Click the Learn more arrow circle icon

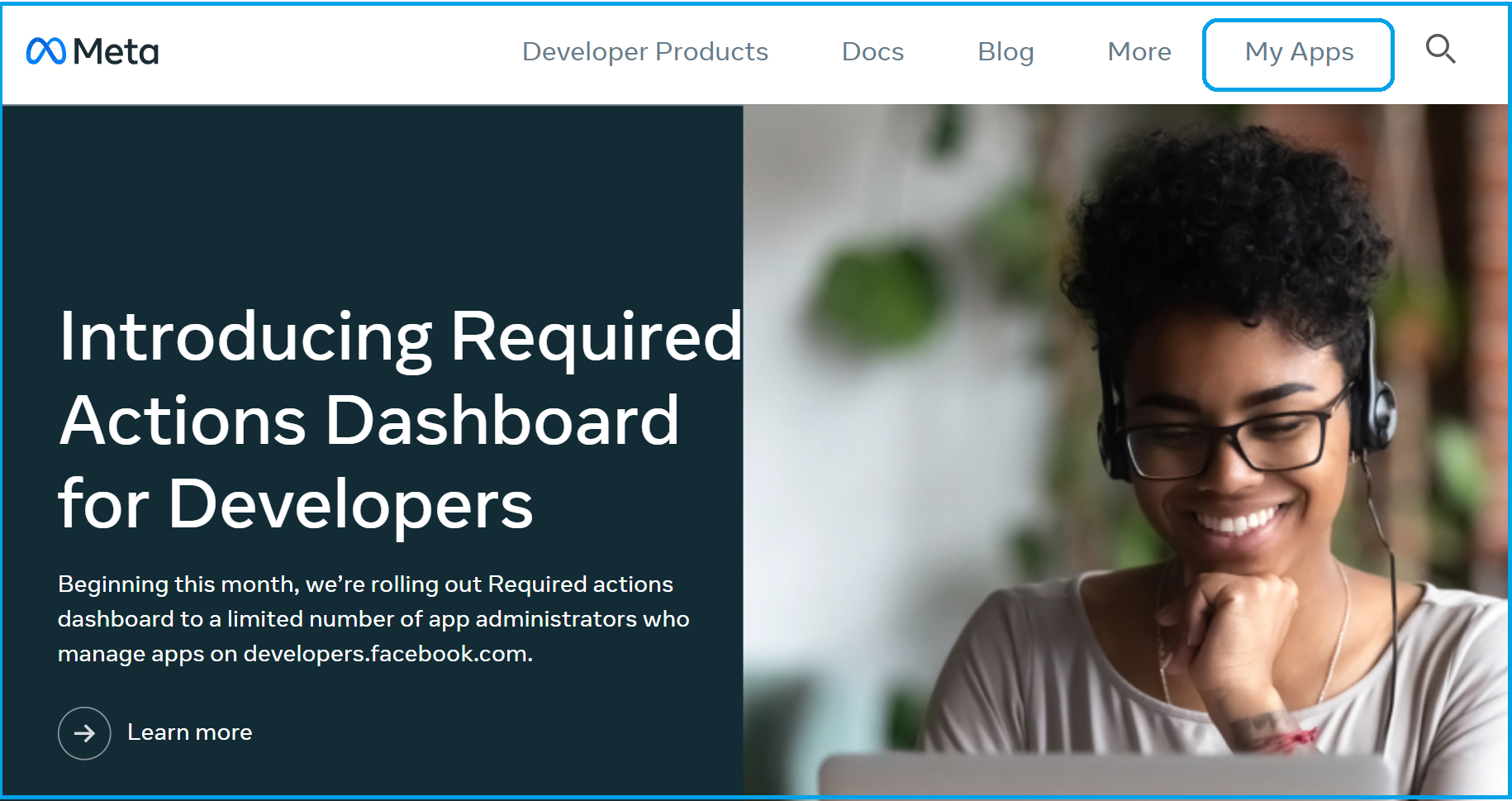[x=84, y=733]
